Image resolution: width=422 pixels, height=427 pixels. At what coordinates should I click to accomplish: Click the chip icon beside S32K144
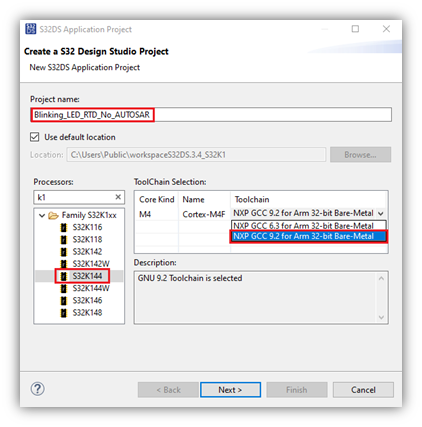[x=63, y=276]
